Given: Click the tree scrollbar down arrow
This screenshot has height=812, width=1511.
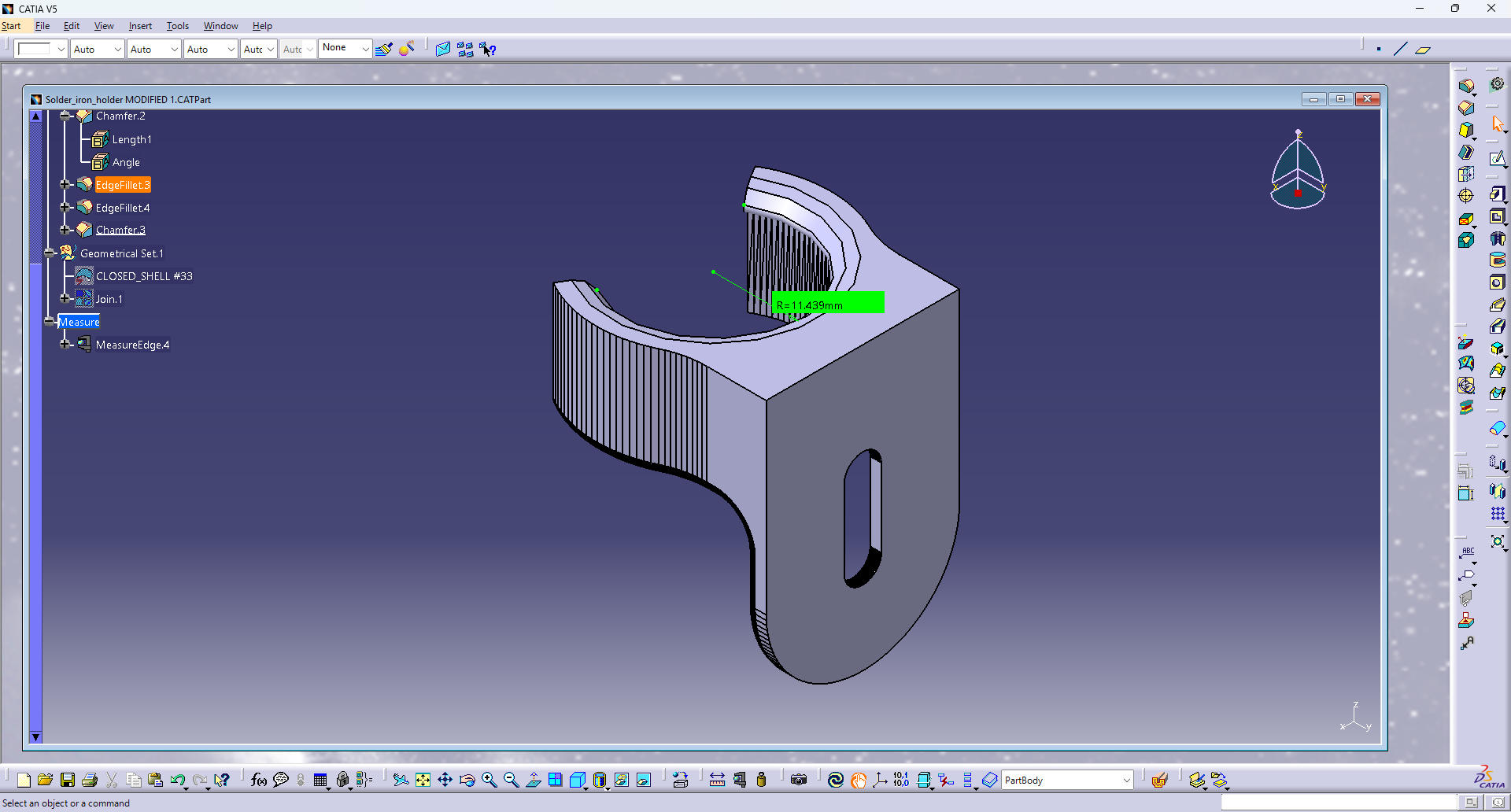Looking at the screenshot, I should pyautogui.click(x=35, y=736).
